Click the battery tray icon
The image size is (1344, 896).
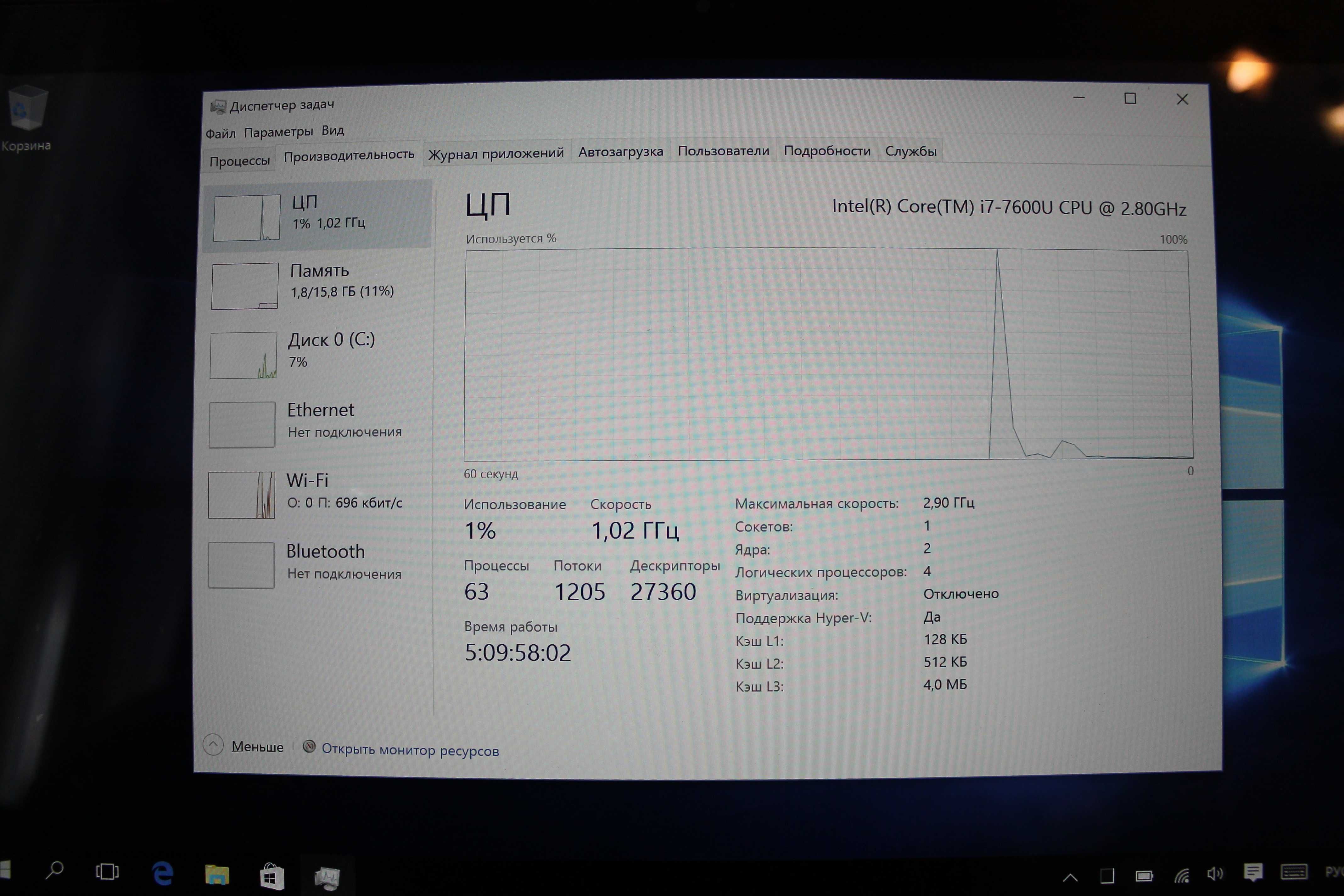(1144, 876)
